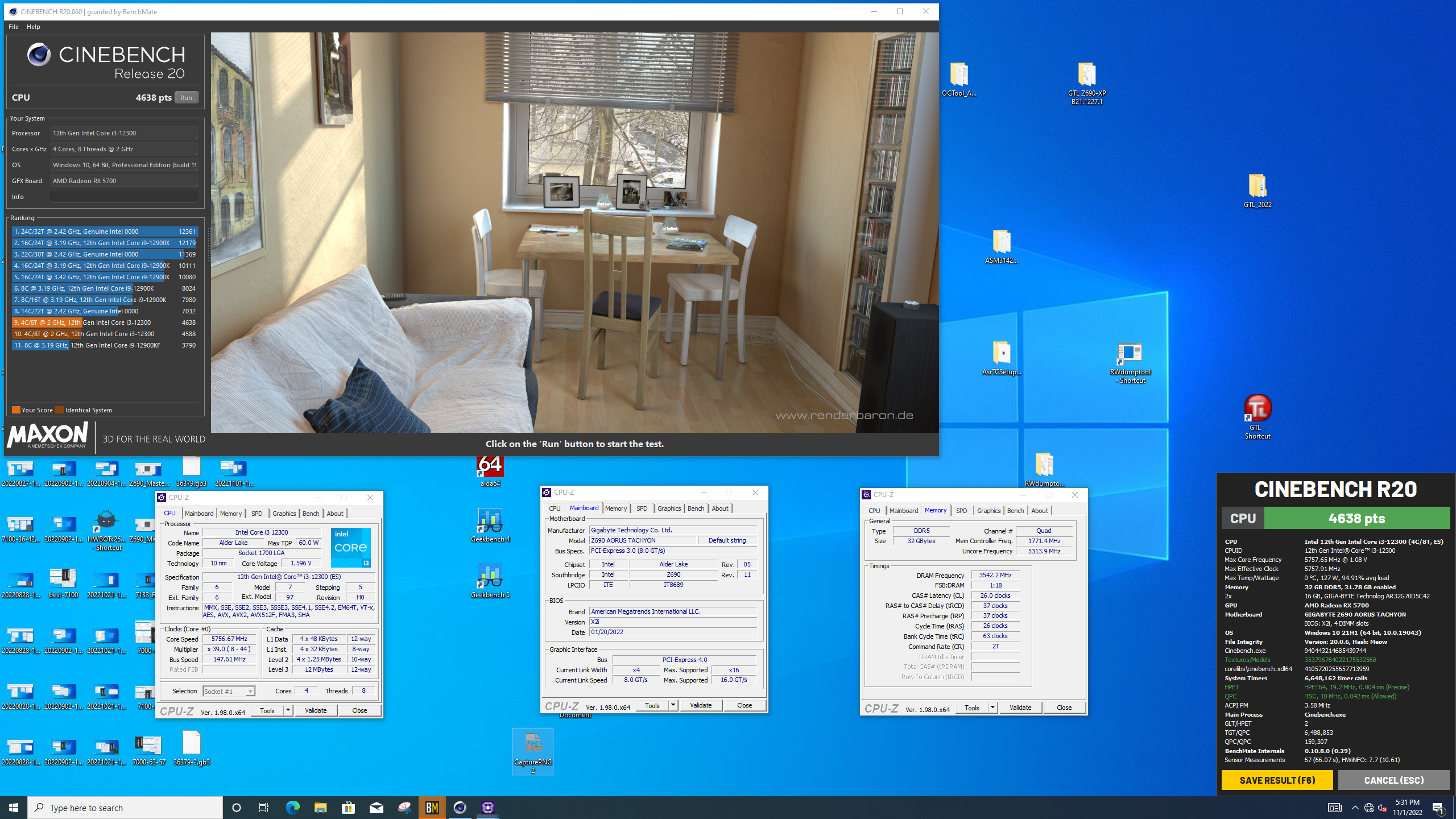The image size is (1456, 819).
Task: Open the Cinebench File menu
Action: (14, 27)
